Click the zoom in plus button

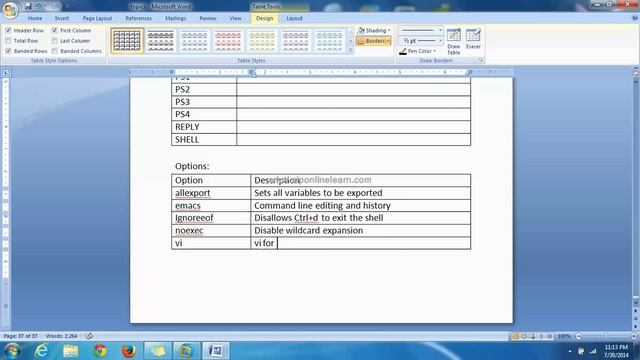(634, 336)
